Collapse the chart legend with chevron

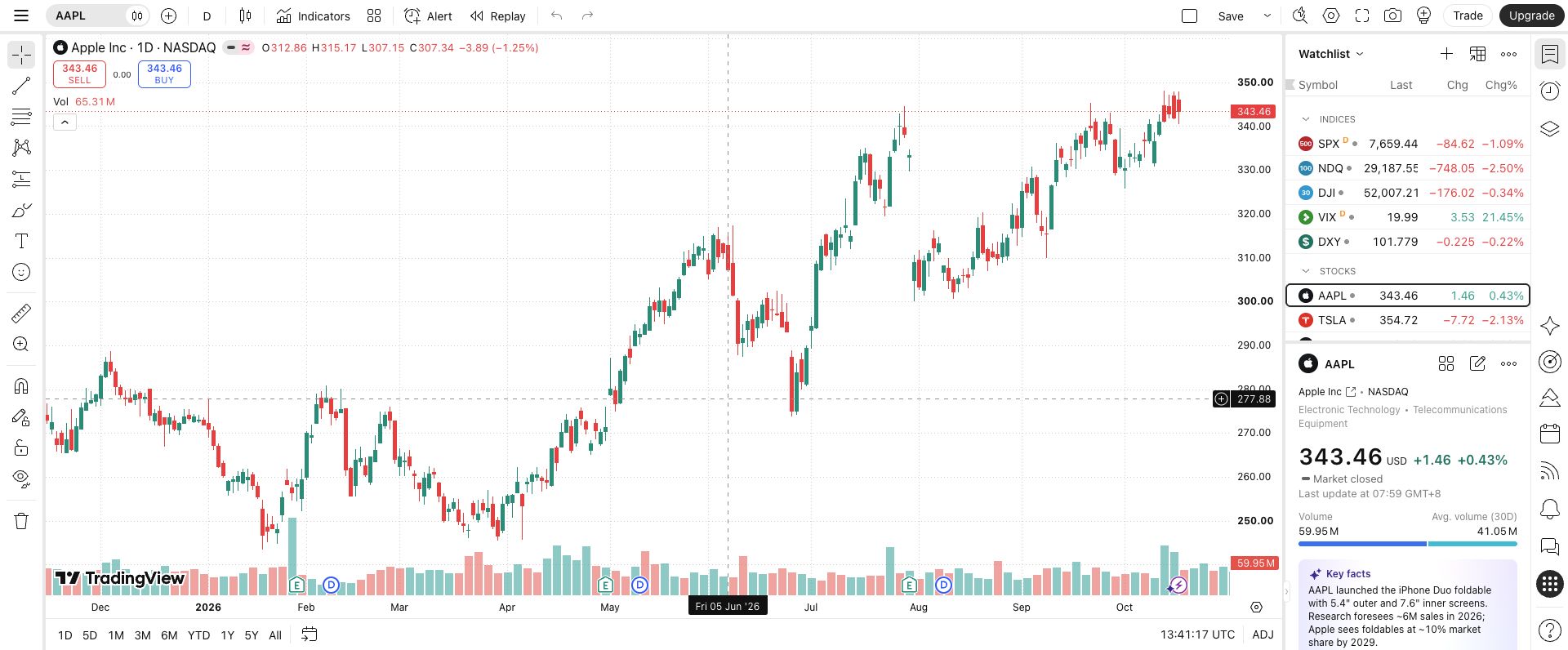[x=65, y=122]
